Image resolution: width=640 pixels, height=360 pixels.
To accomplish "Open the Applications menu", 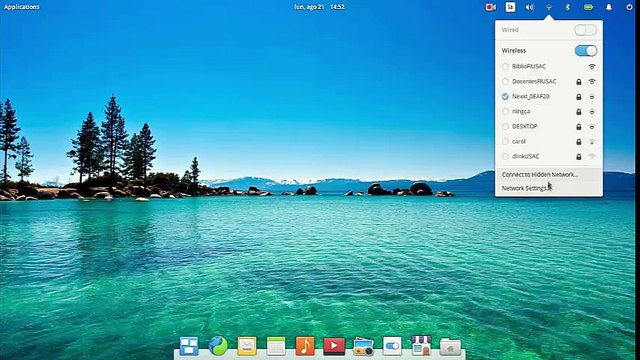I will click(x=22, y=7).
